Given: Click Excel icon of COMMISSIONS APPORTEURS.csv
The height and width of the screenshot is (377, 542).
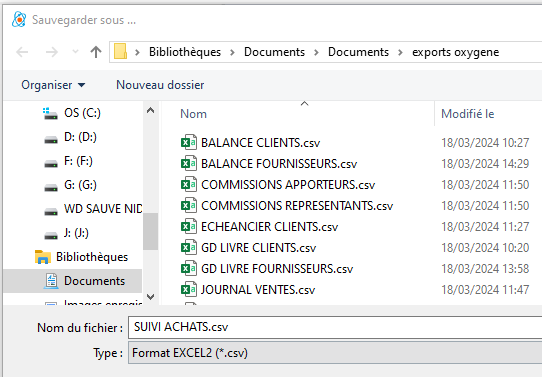Looking at the screenshot, I should click(189, 185).
